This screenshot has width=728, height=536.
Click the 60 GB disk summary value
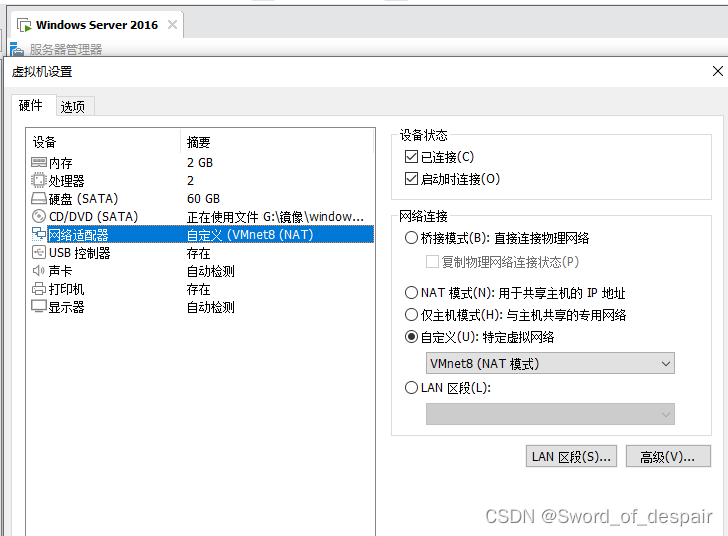203,199
